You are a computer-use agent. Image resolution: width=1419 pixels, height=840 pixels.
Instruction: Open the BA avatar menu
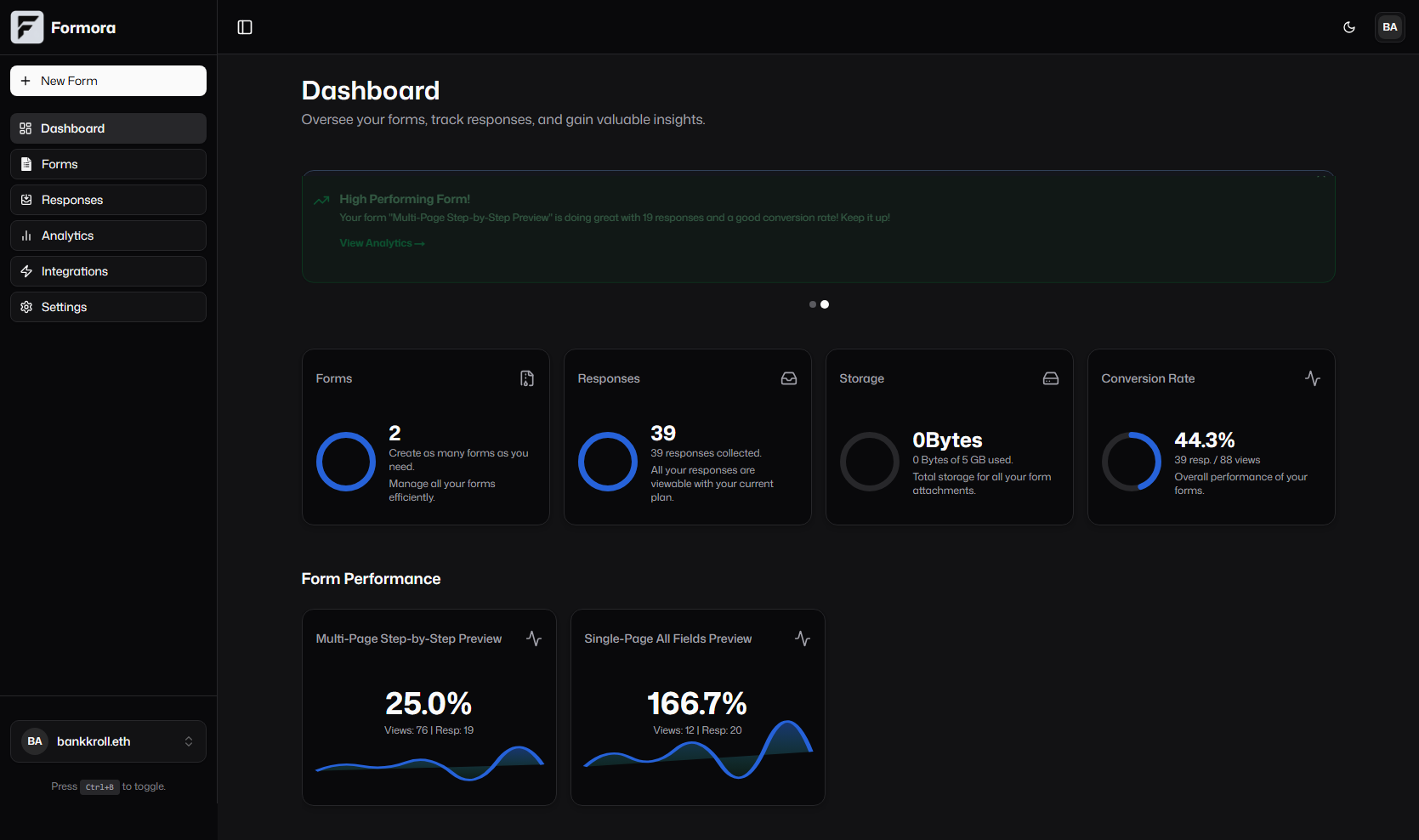coord(1390,26)
